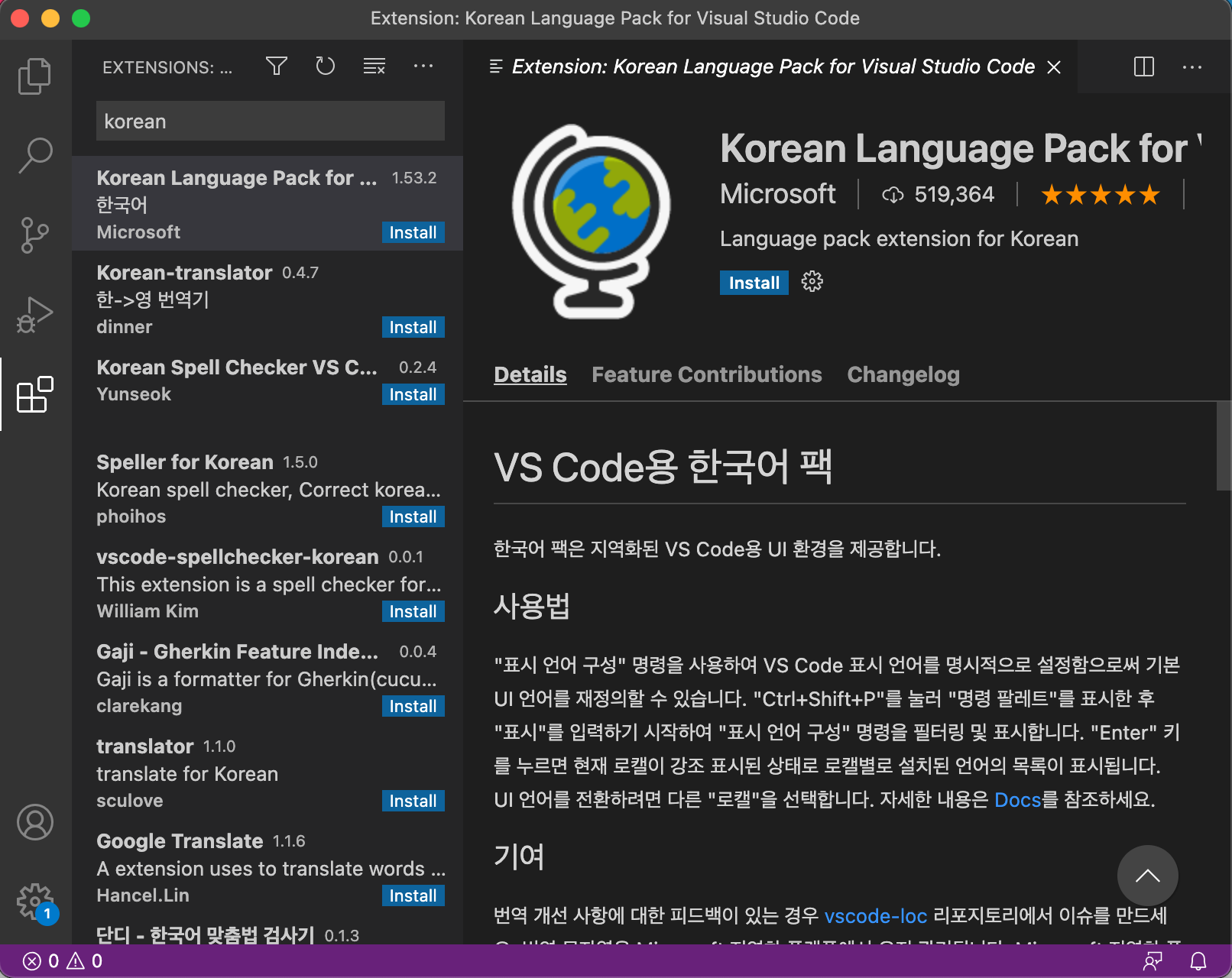Install Speller for Korean extension
This screenshot has width=1232, height=978.
click(x=413, y=517)
